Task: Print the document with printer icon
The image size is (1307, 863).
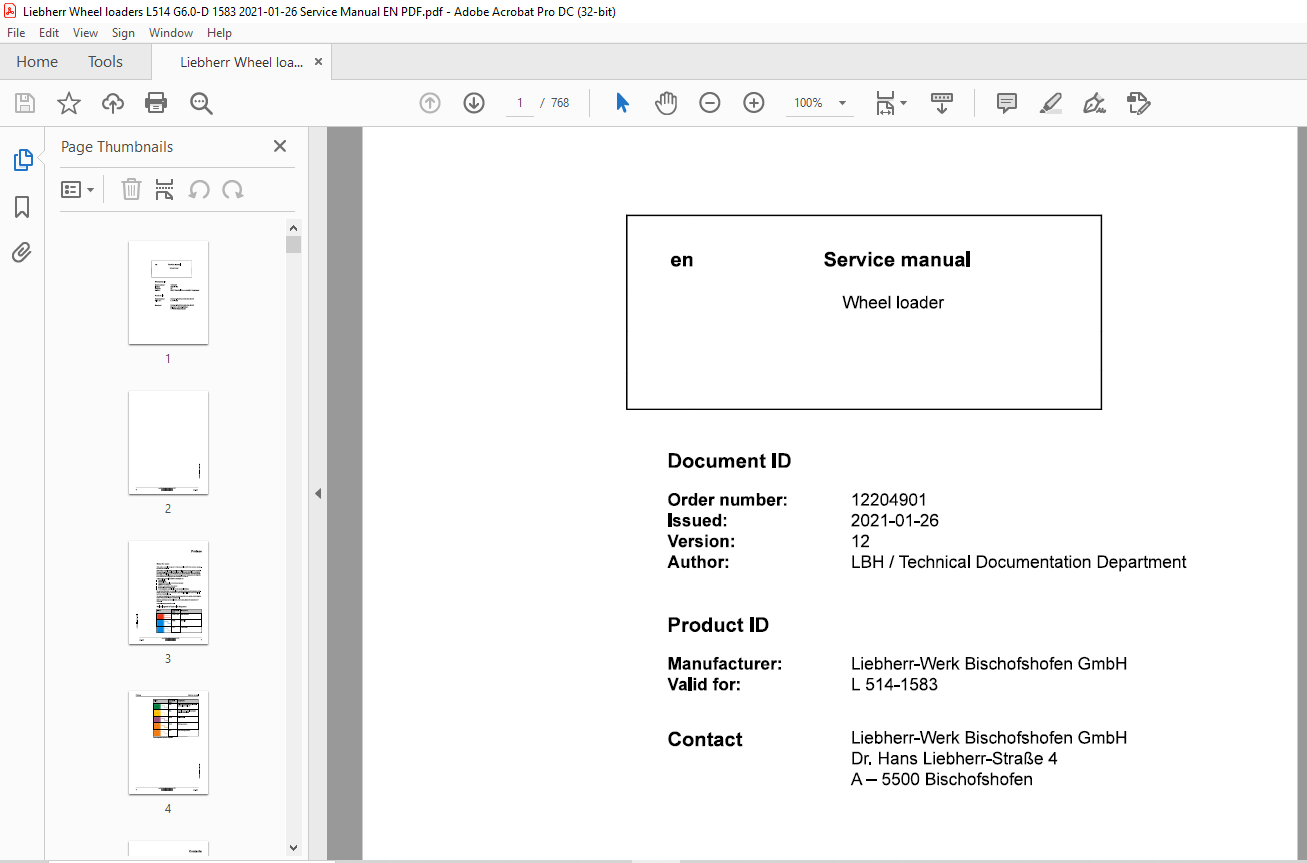Action: (156, 103)
